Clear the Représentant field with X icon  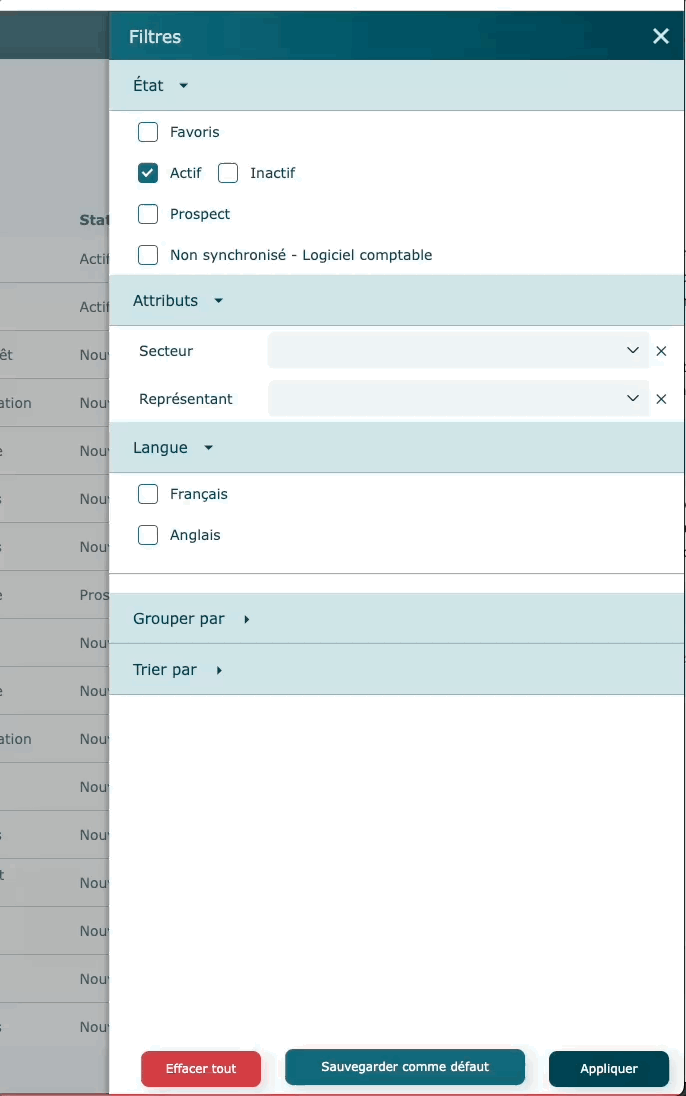click(x=661, y=399)
